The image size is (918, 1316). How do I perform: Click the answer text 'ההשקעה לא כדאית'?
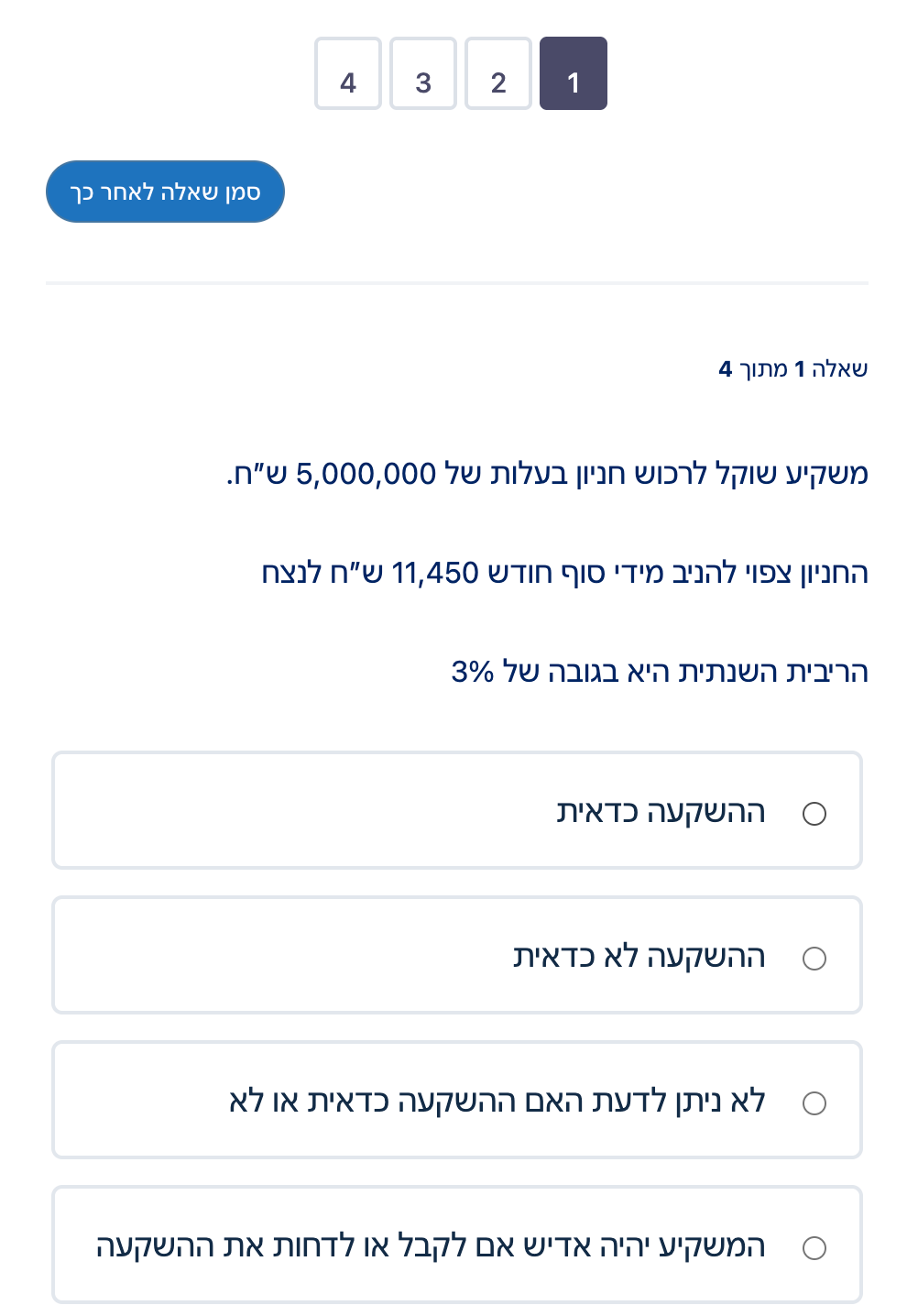[639, 957]
